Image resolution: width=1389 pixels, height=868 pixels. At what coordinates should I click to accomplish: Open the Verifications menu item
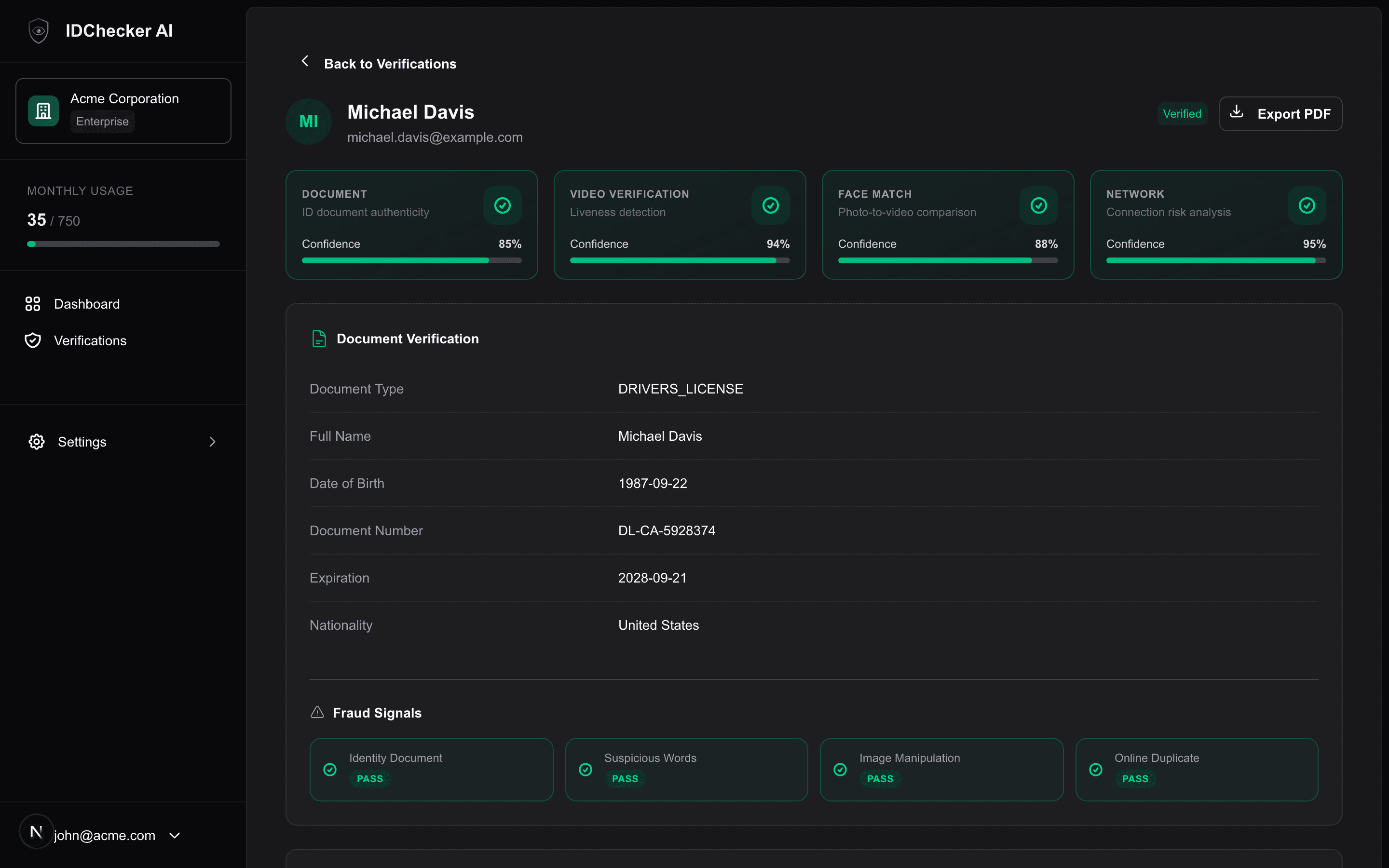click(x=90, y=340)
